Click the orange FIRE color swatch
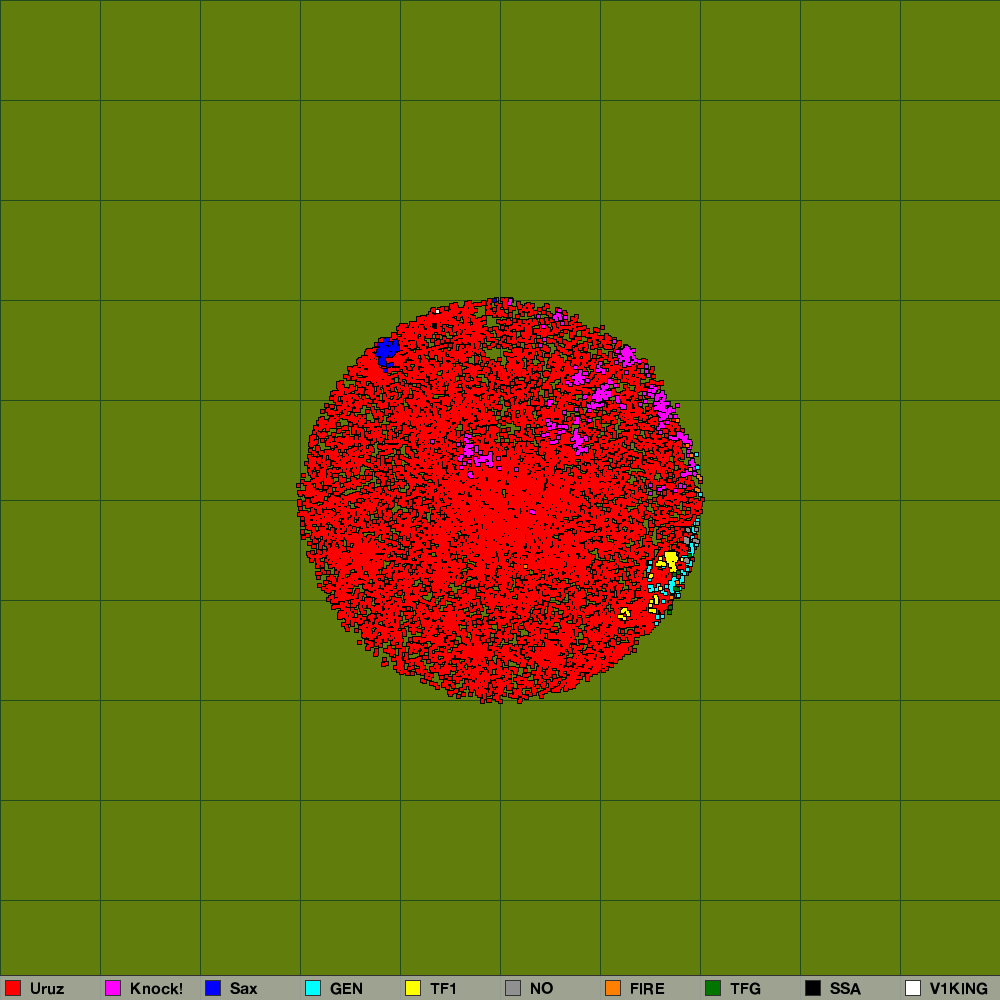This screenshot has width=1000, height=1000. [x=613, y=988]
